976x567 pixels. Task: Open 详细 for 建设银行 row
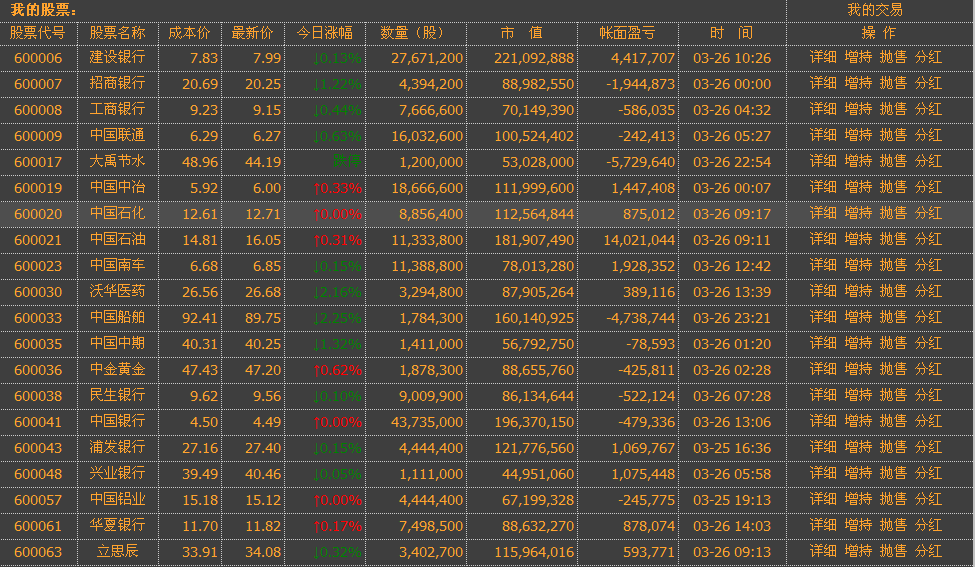pos(823,58)
